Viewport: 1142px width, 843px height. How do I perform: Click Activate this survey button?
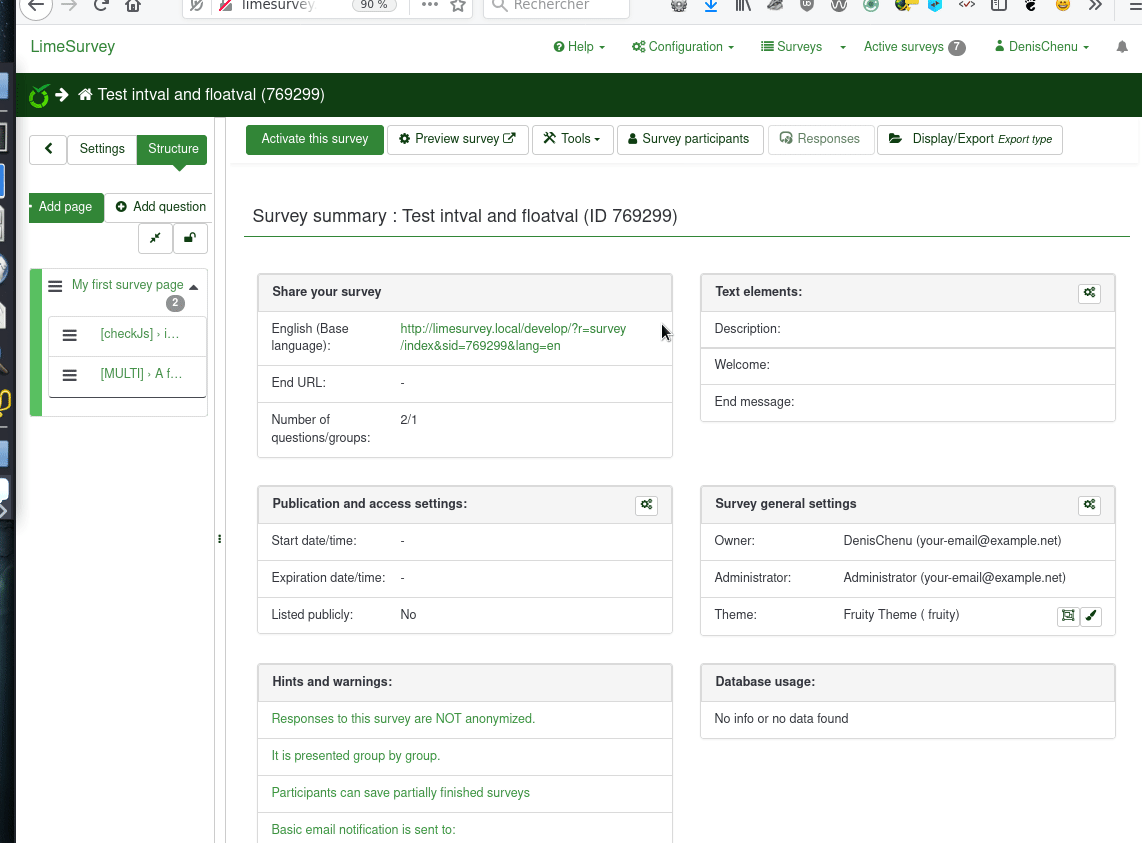(315, 139)
